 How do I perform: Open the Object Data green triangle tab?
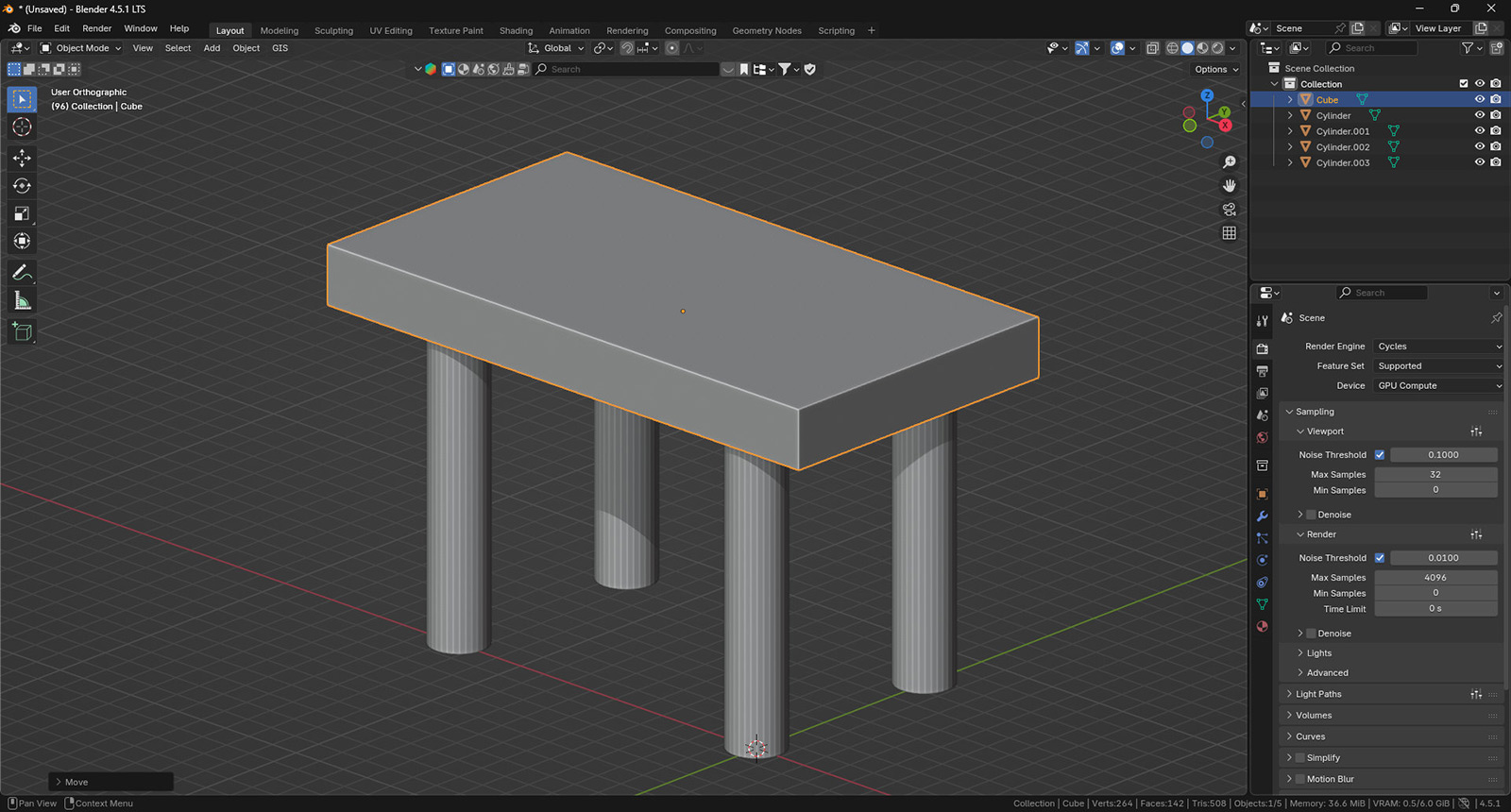coord(1263,604)
